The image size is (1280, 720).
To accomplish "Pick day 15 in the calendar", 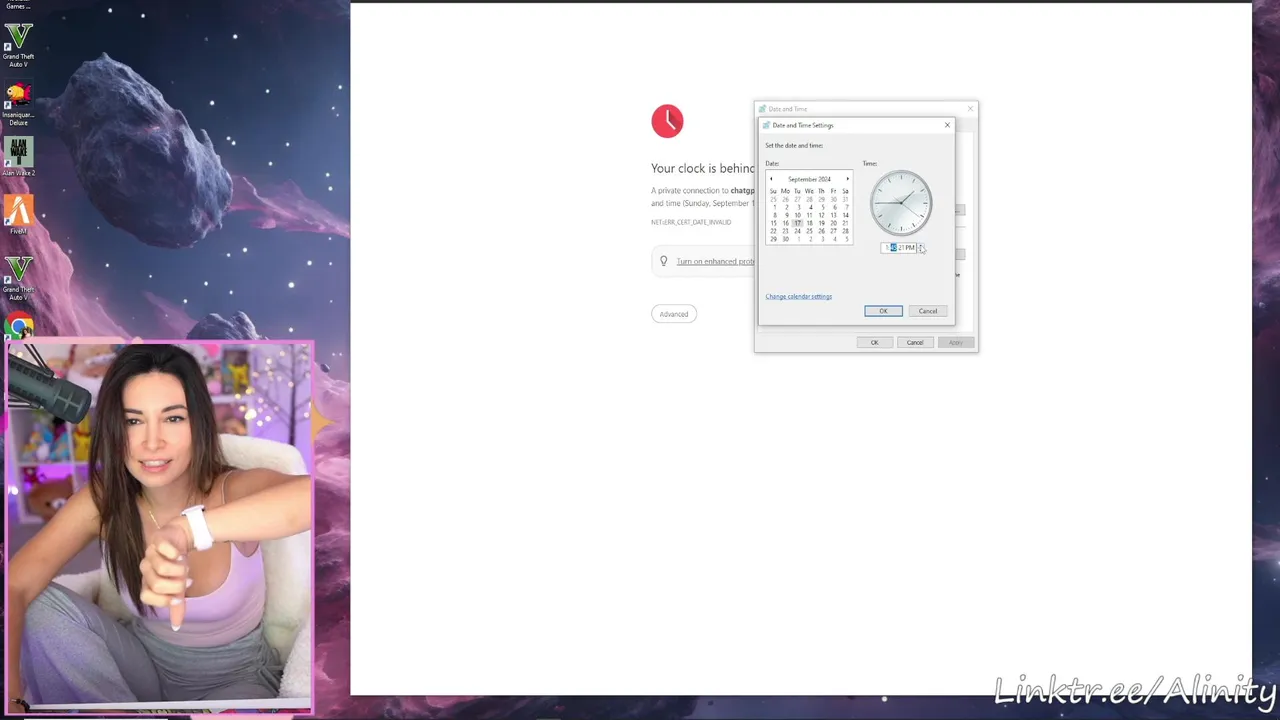I will 773,223.
